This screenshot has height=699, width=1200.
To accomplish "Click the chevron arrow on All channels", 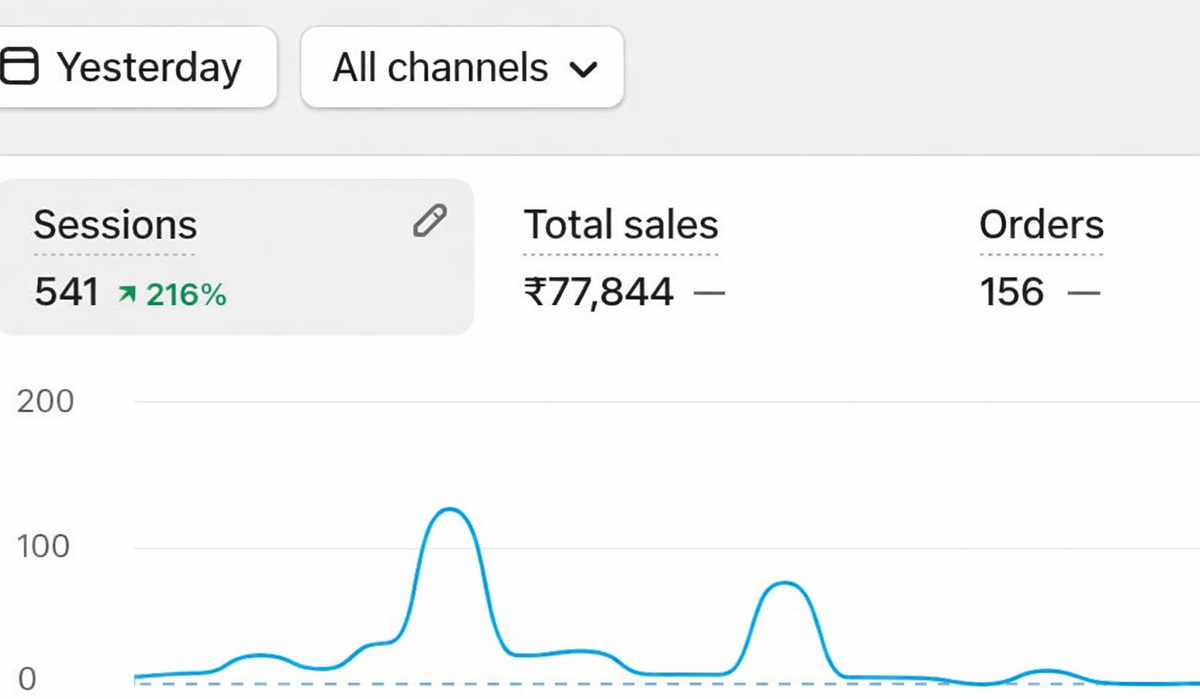I will (x=582, y=69).
